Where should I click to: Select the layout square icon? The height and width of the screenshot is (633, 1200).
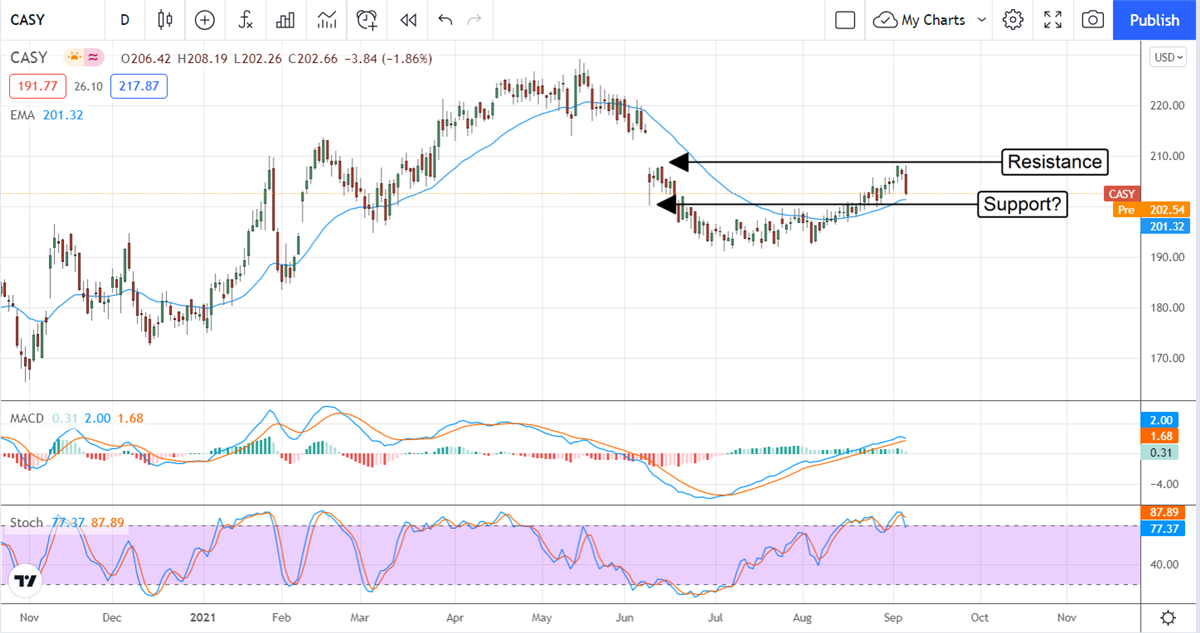pyautogui.click(x=845, y=20)
